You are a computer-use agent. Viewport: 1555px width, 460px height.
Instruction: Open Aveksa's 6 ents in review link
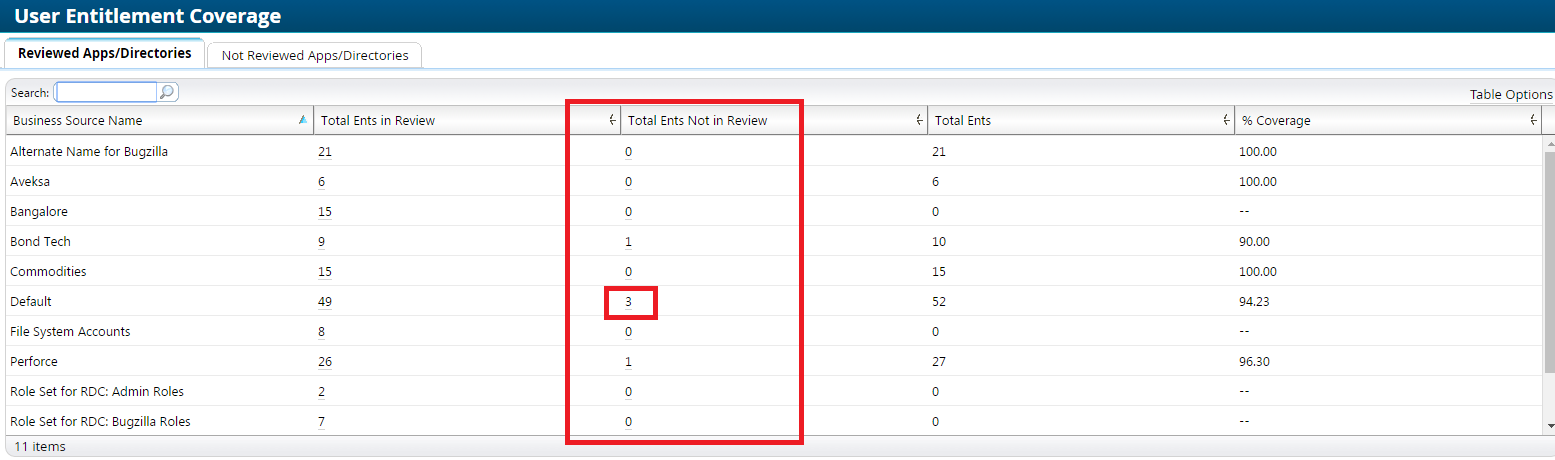pyautogui.click(x=321, y=181)
